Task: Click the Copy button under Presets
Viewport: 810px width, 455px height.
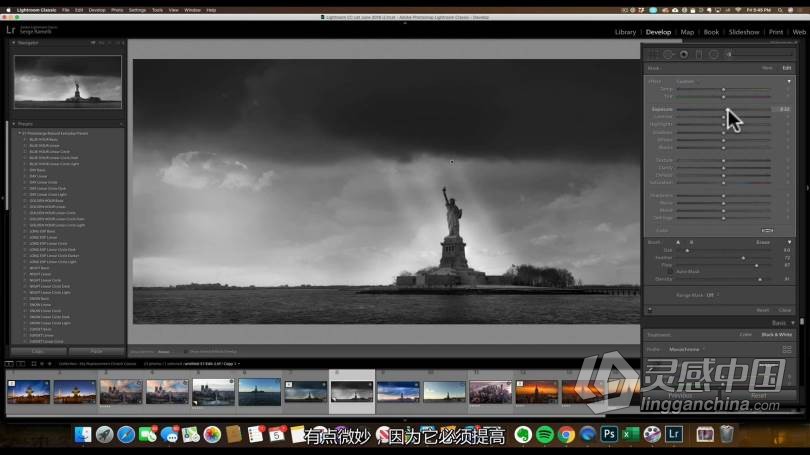Action: tap(38, 351)
